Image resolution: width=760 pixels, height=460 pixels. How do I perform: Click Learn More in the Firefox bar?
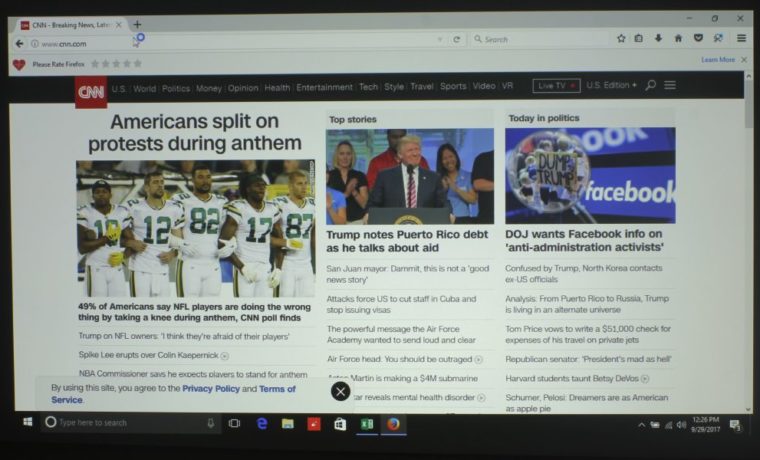[718, 60]
